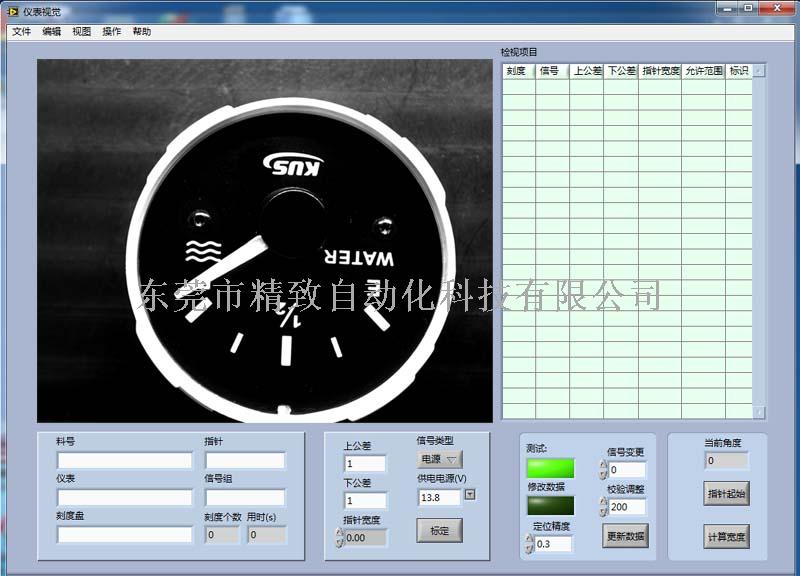Viewport: 800px width, 576px height.
Task: Click the 上公差 input field
Action: coord(365,463)
